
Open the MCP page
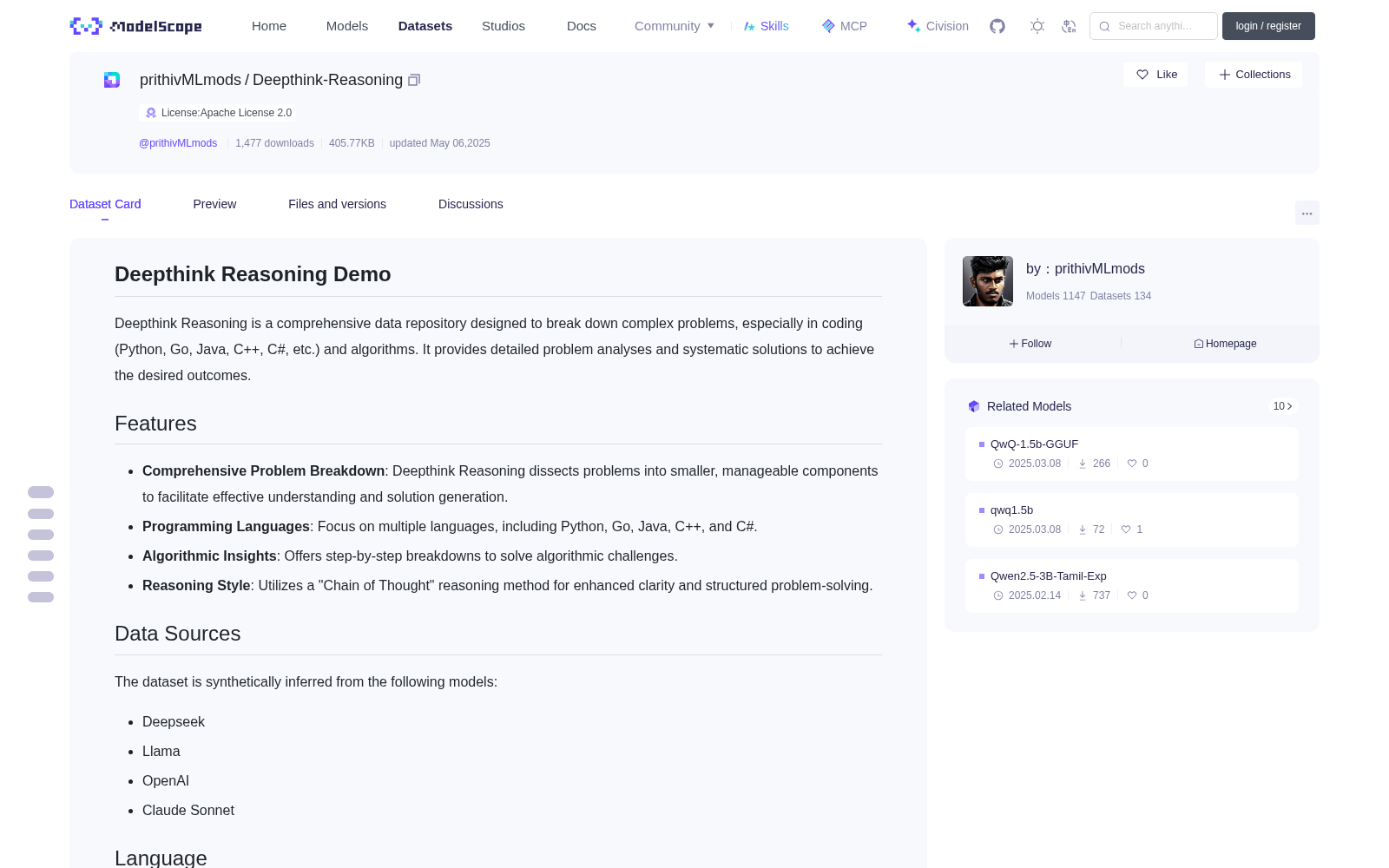pos(845,26)
